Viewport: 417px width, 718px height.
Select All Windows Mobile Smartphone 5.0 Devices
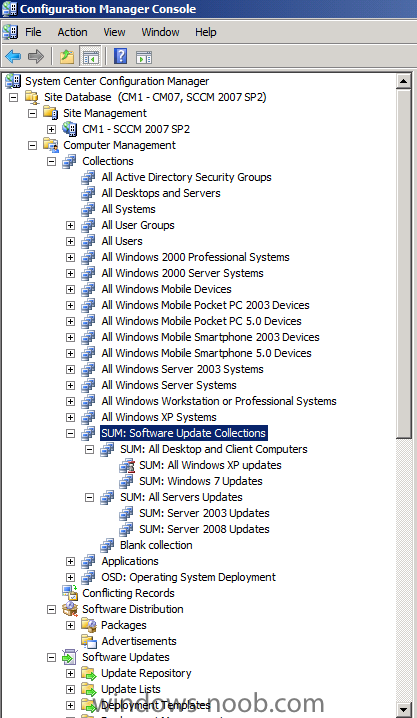tap(206, 353)
